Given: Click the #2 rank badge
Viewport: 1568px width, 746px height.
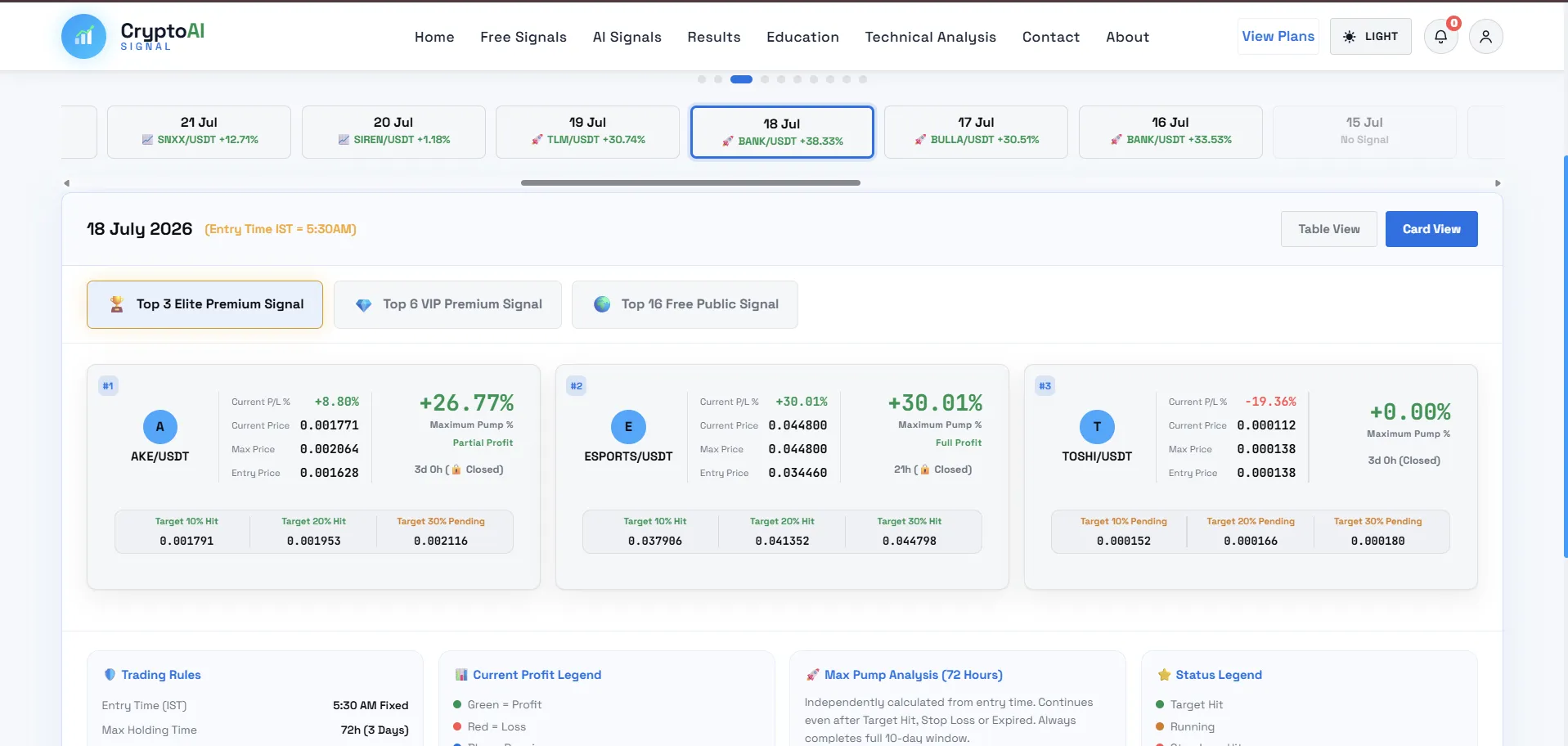Looking at the screenshot, I should pyautogui.click(x=577, y=386).
